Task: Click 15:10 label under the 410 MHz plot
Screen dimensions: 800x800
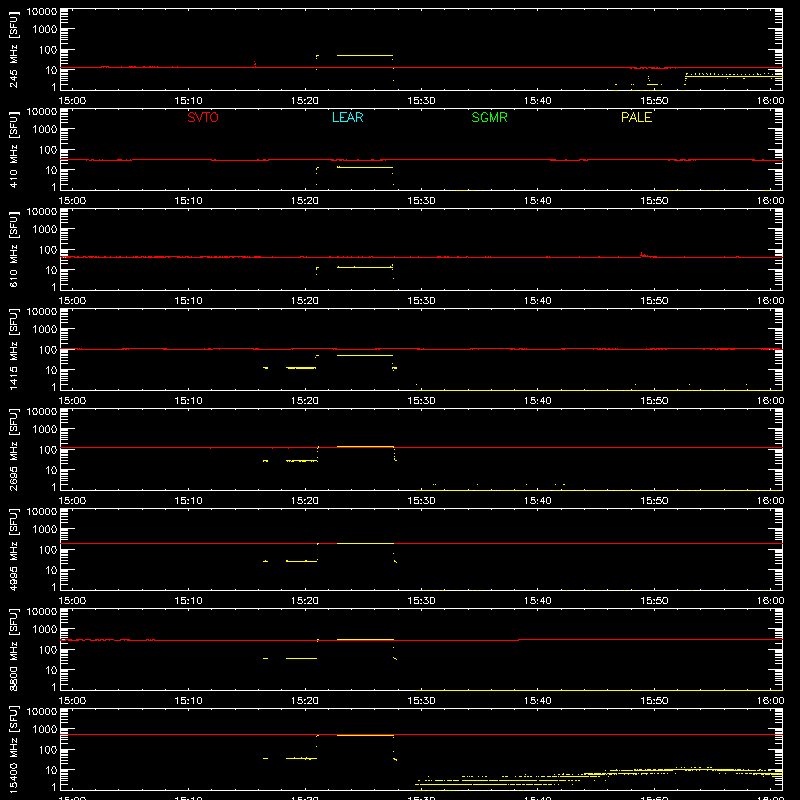Action: pyautogui.click(x=188, y=201)
